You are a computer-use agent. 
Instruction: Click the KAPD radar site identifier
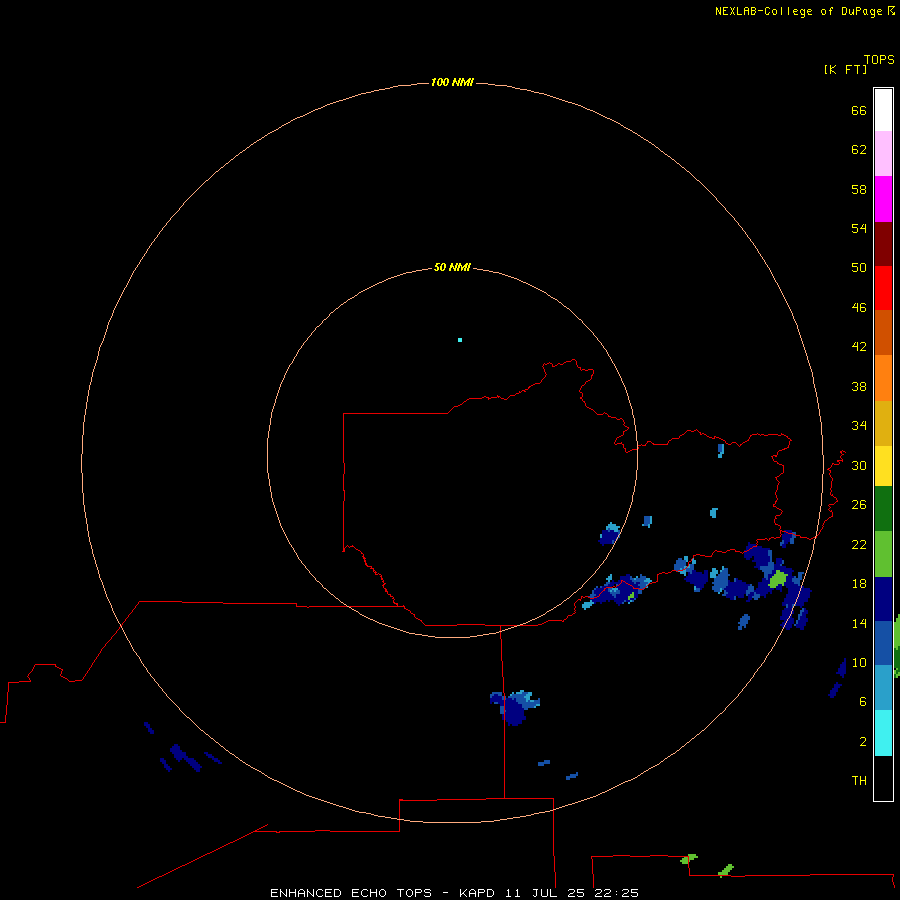pyautogui.click(x=478, y=893)
